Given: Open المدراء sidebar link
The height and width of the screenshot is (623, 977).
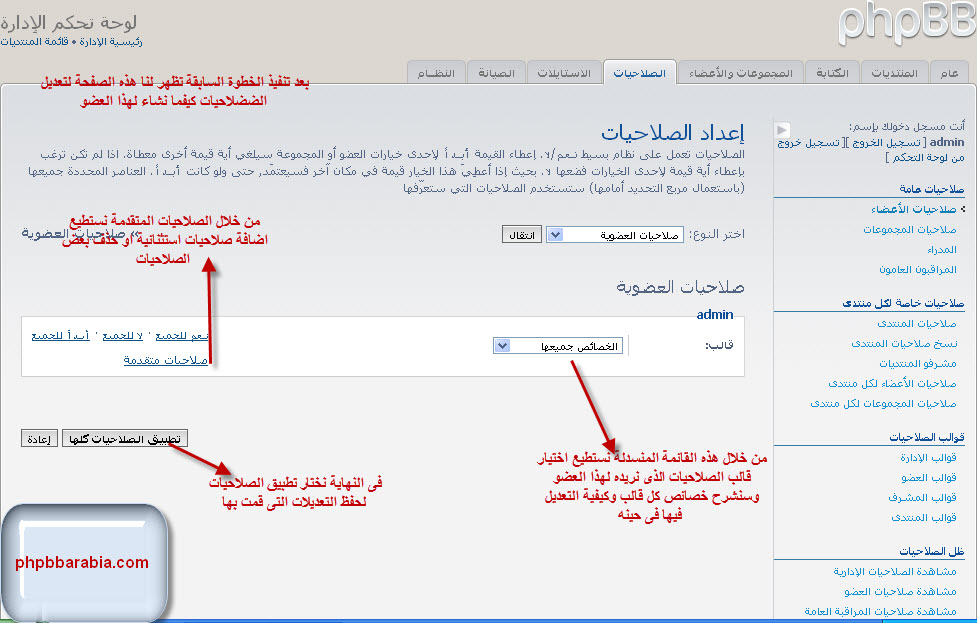Looking at the screenshot, I should [941, 249].
